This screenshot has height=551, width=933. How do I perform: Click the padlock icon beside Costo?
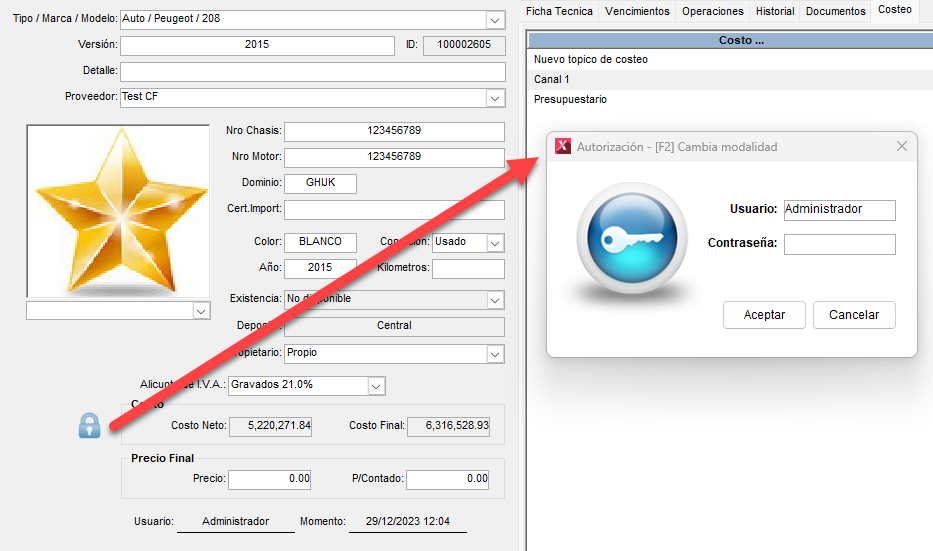(x=89, y=425)
